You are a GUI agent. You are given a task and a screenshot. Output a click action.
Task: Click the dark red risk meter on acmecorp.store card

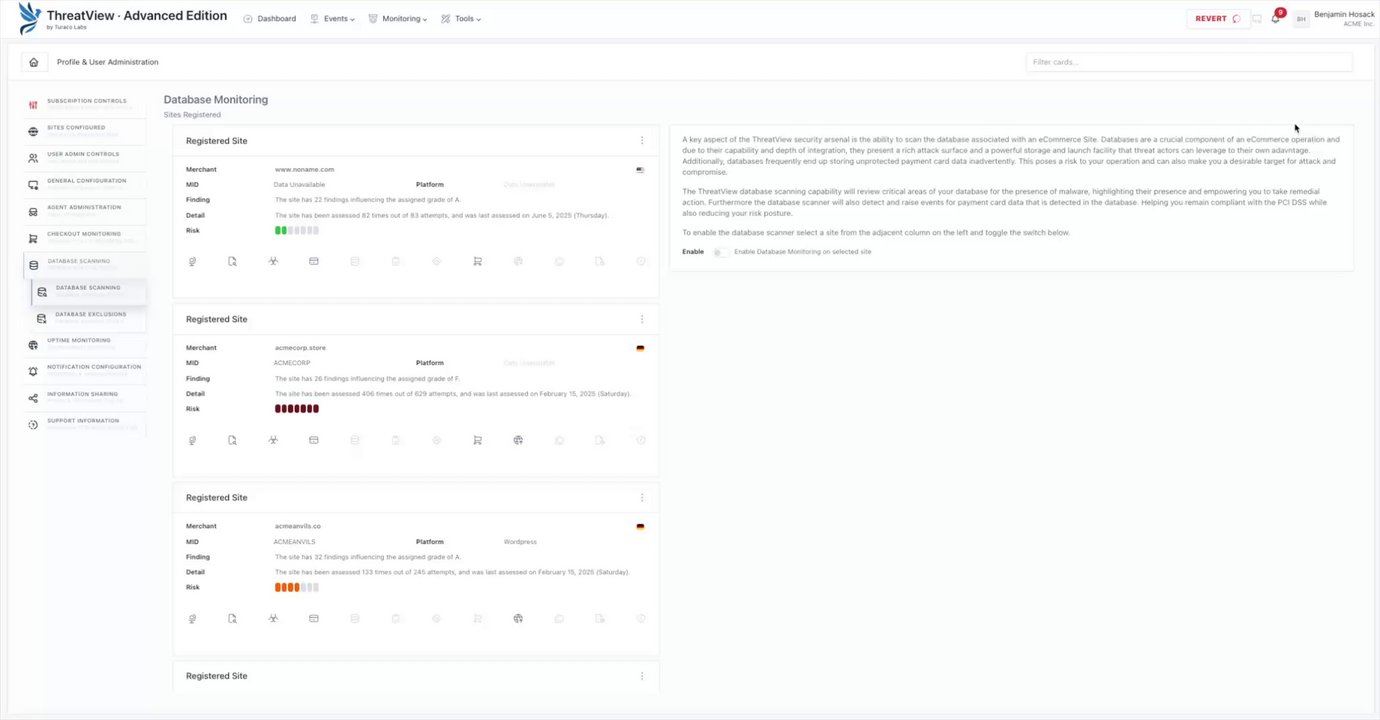click(x=297, y=408)
